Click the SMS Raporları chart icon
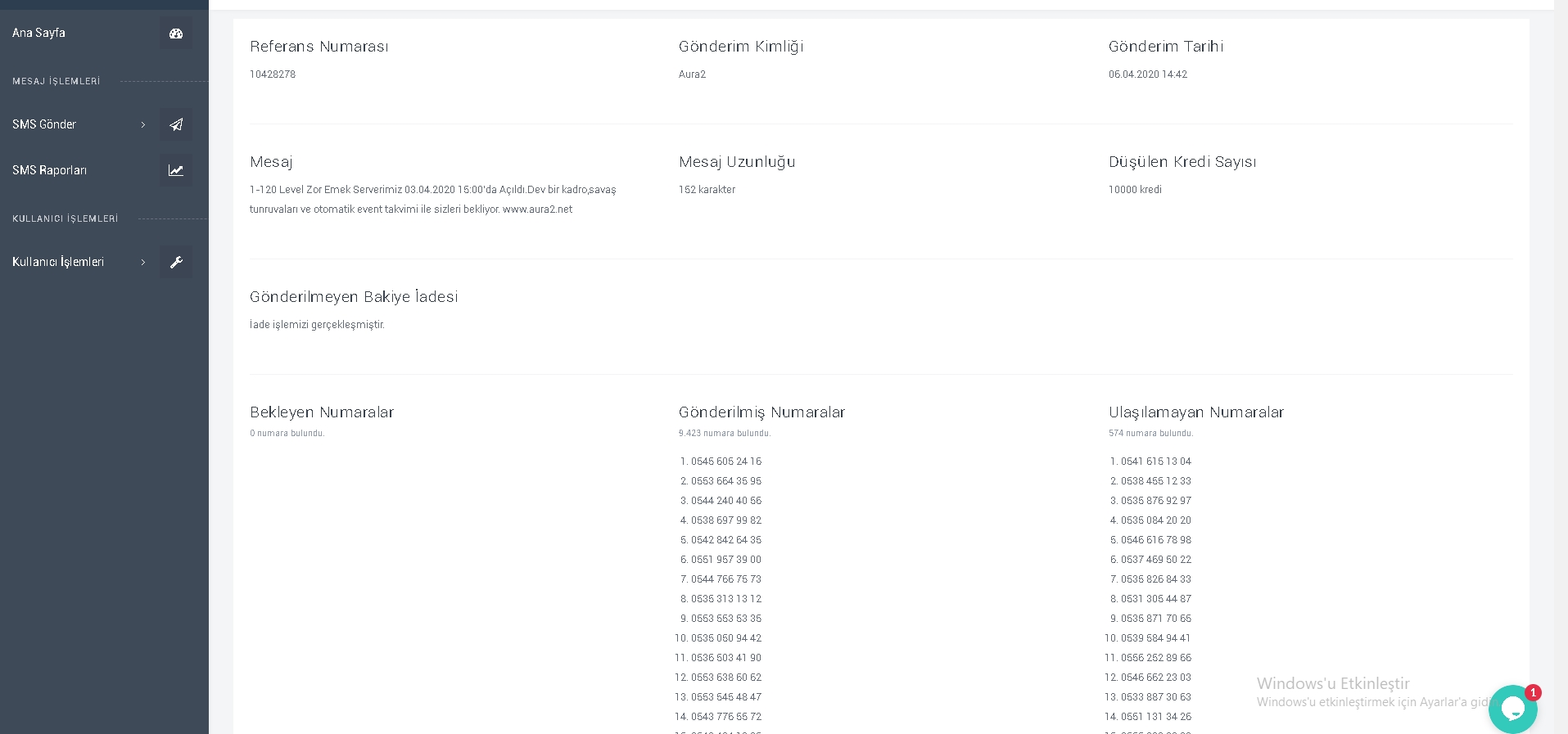Screen dimensions: 1568x734 (176, 171)
